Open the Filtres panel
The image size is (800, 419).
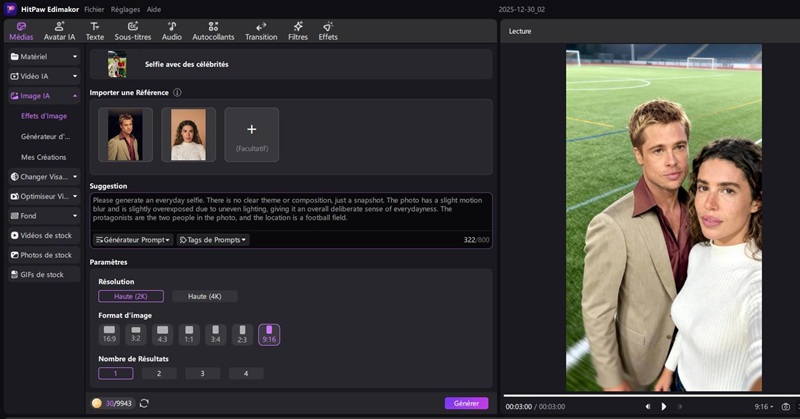coord(298,30)
